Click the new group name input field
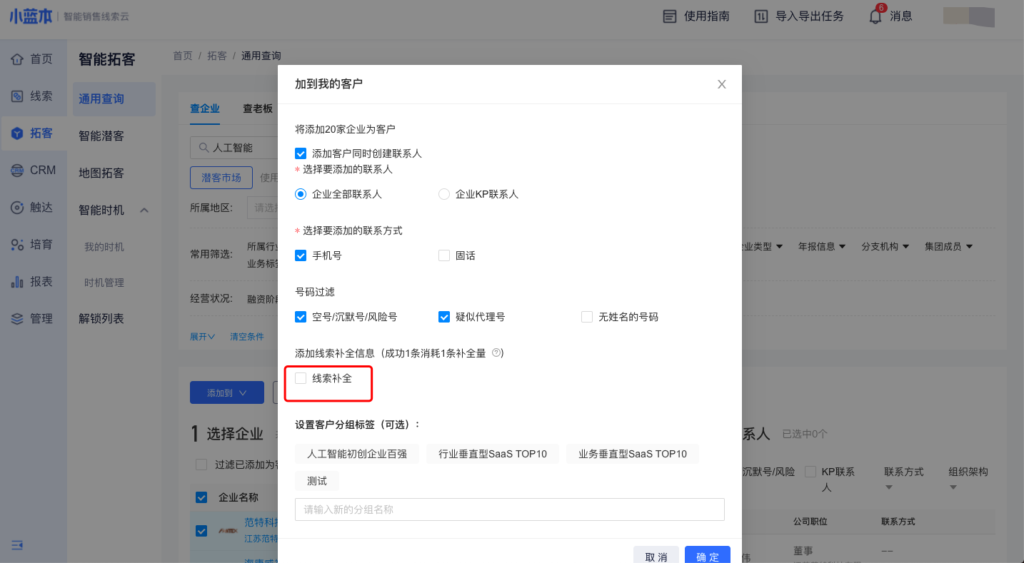 [x=509, y=510]
